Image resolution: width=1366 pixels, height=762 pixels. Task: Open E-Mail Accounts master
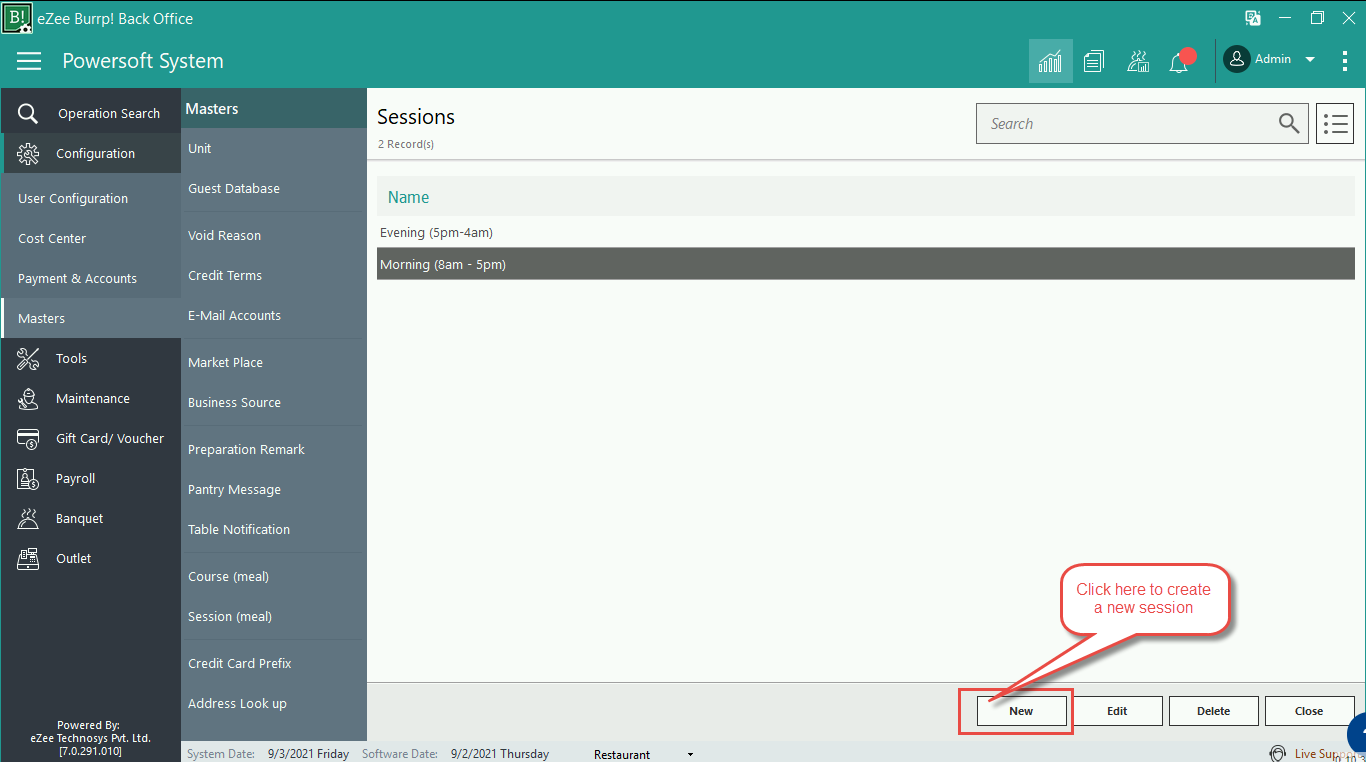tap(235, 316)
